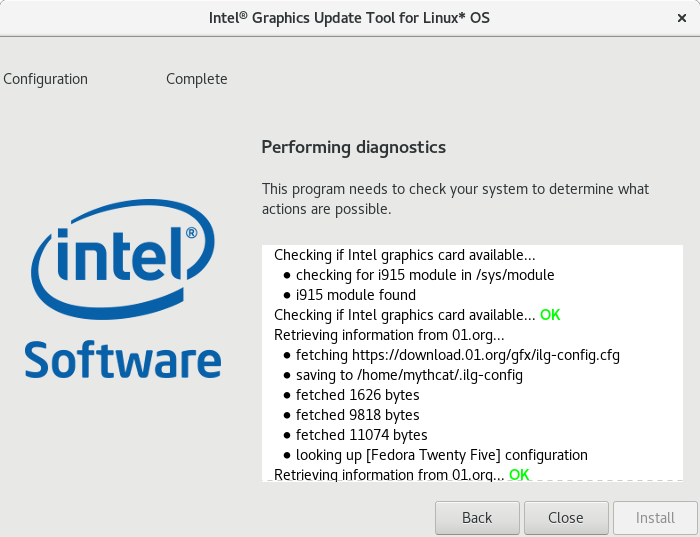This screenshot has height=537, width=700.
Task: Select the Configuration step label
Action: tap(46, 79)
